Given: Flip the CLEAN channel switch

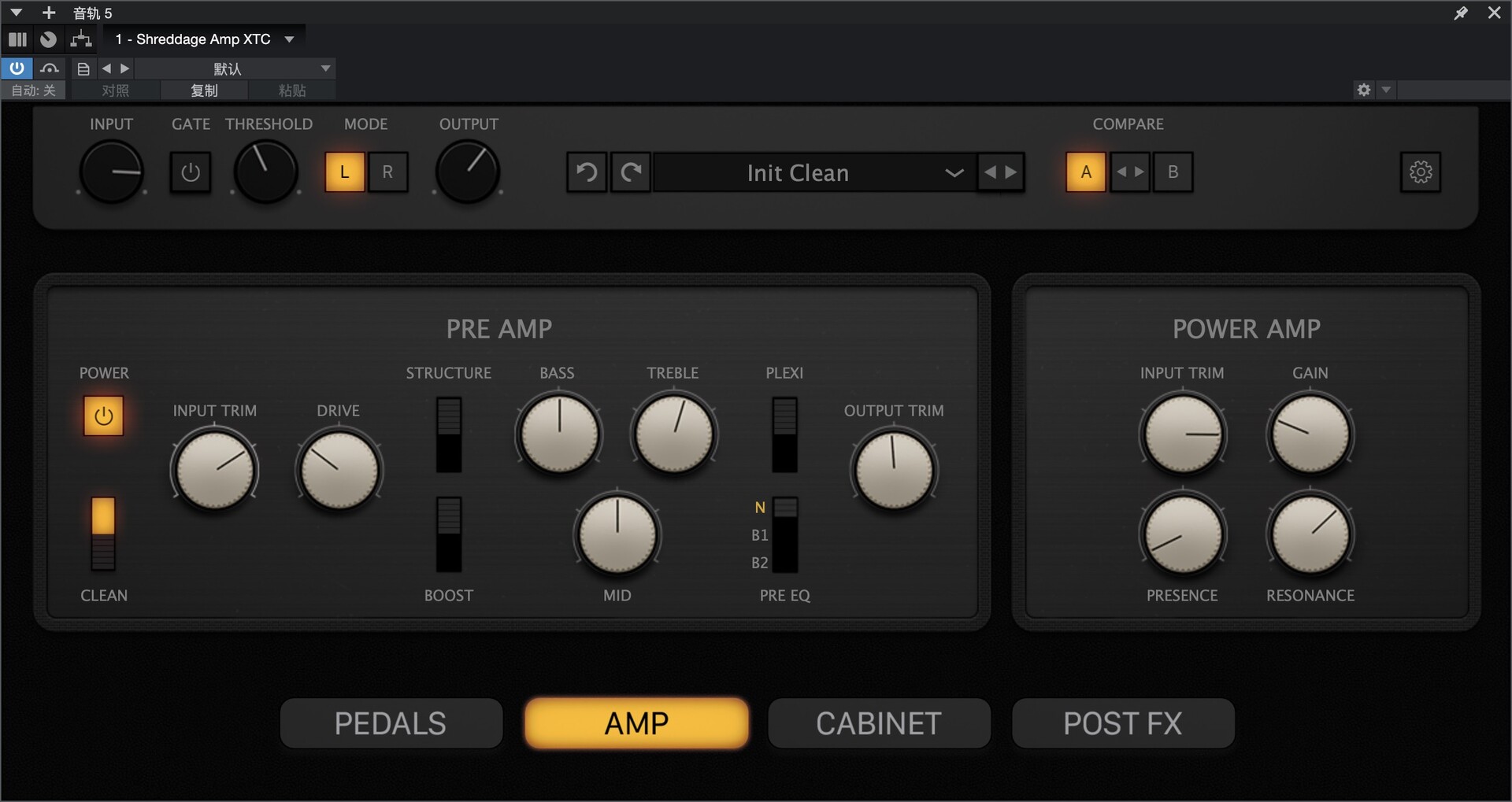Looking at the screenshot, I should point(103,534).
